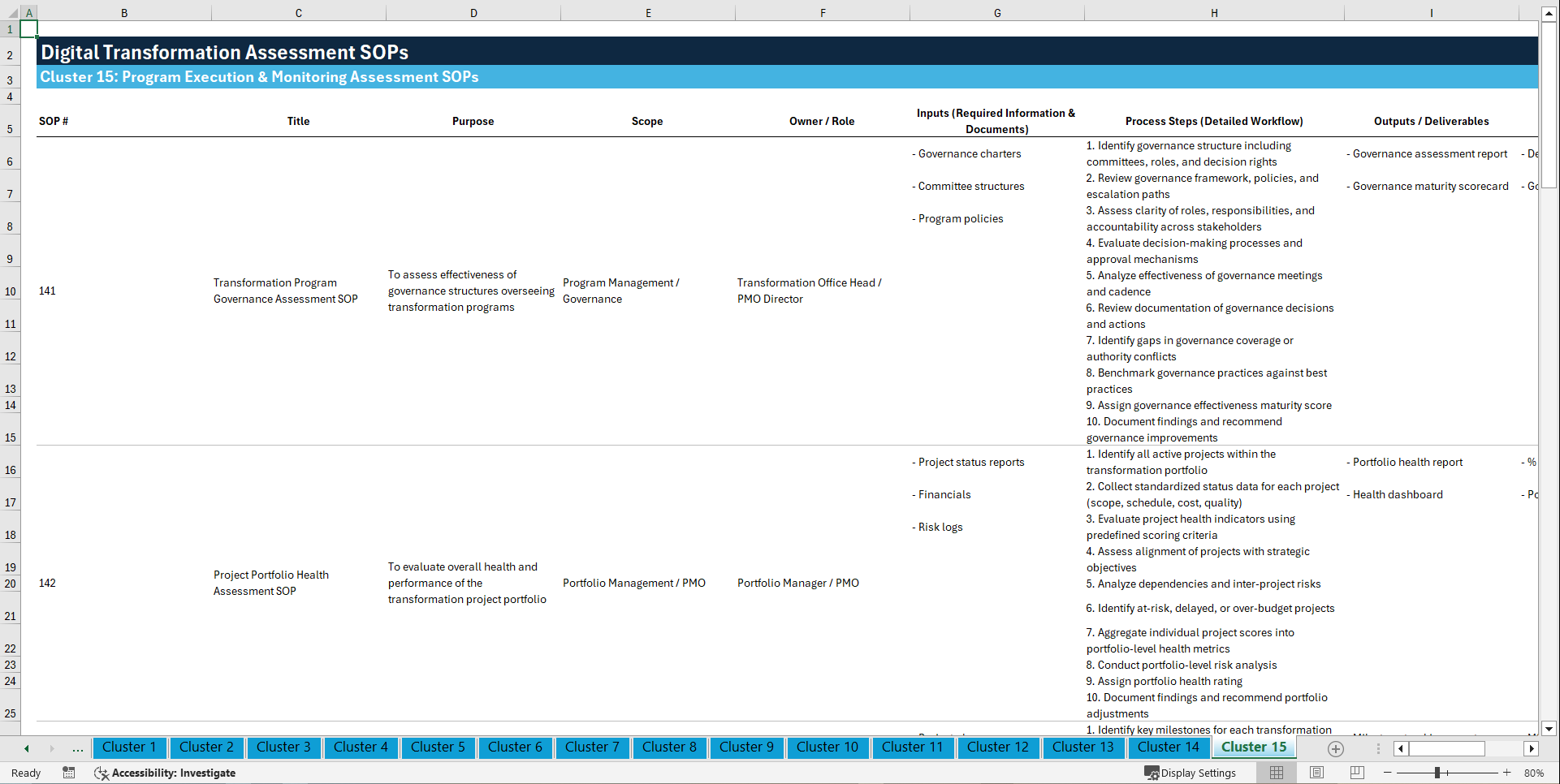The height and width of the screenshot is (784, 1560).
Task: Switch to the Cluster 1 sheet tab
Action: [x=129, y=747]
